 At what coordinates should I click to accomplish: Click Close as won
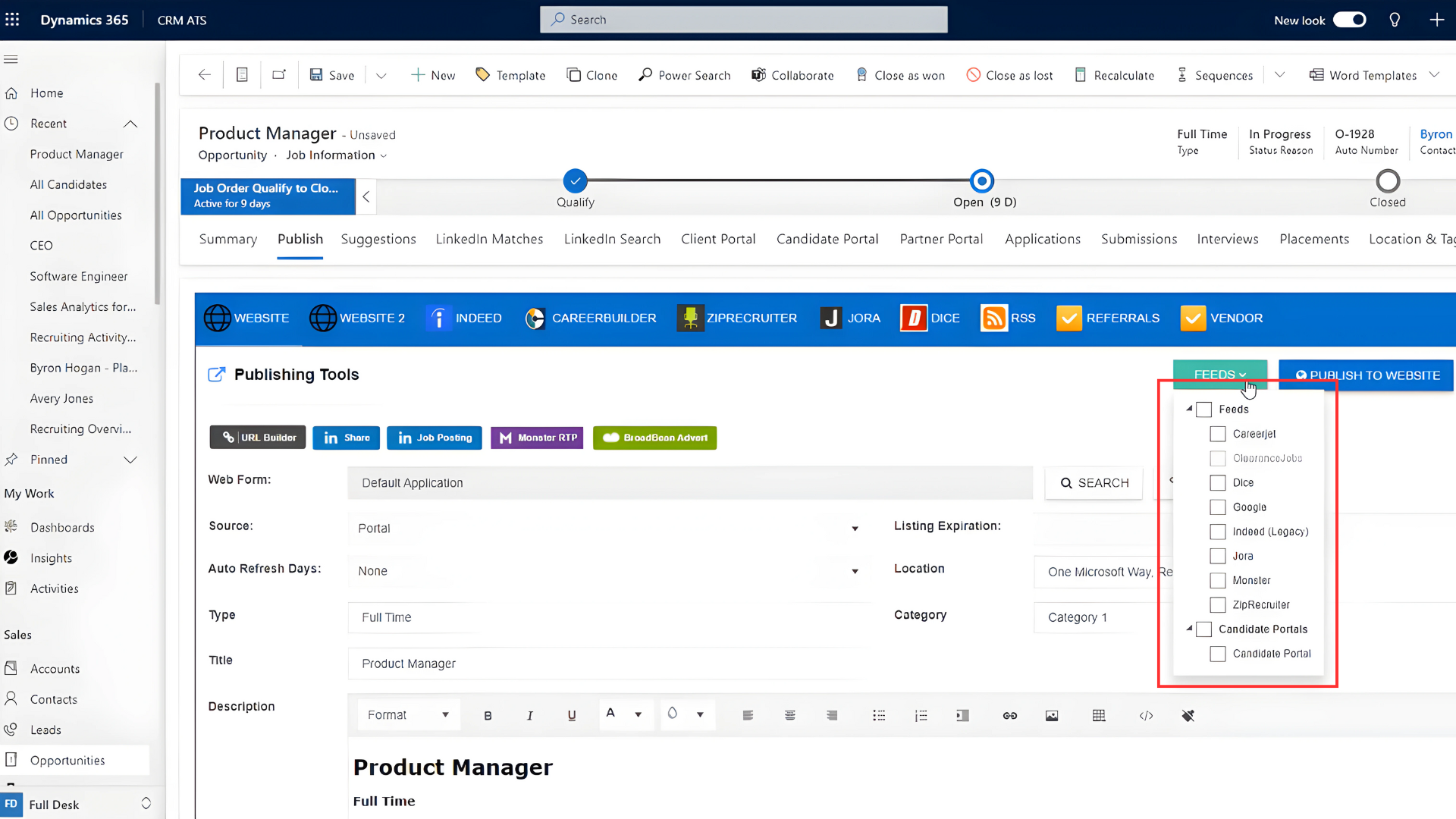[x=900, y=75]
